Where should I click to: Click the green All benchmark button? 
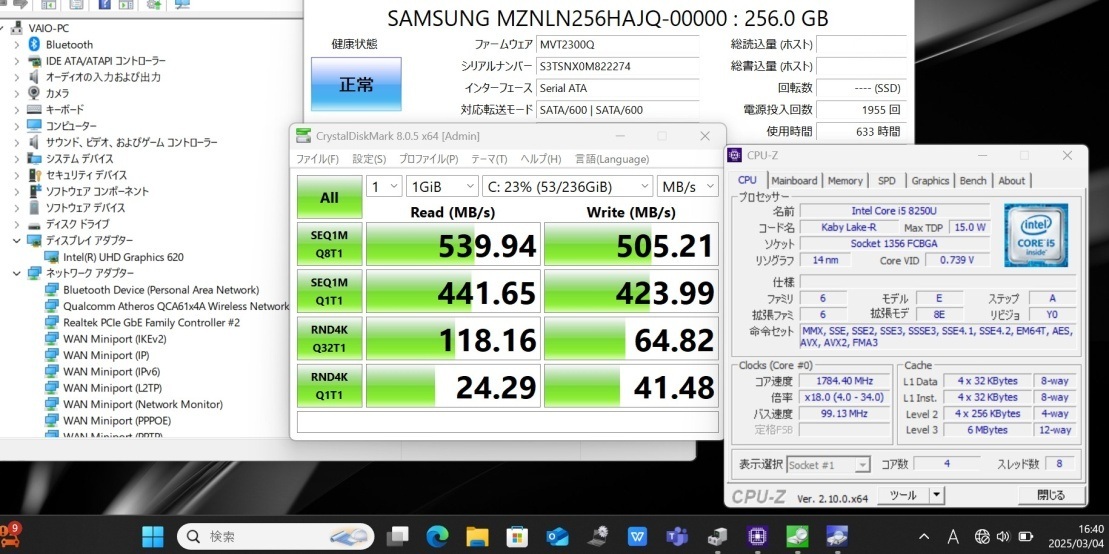pyautogui.click(x=330, y=197)
